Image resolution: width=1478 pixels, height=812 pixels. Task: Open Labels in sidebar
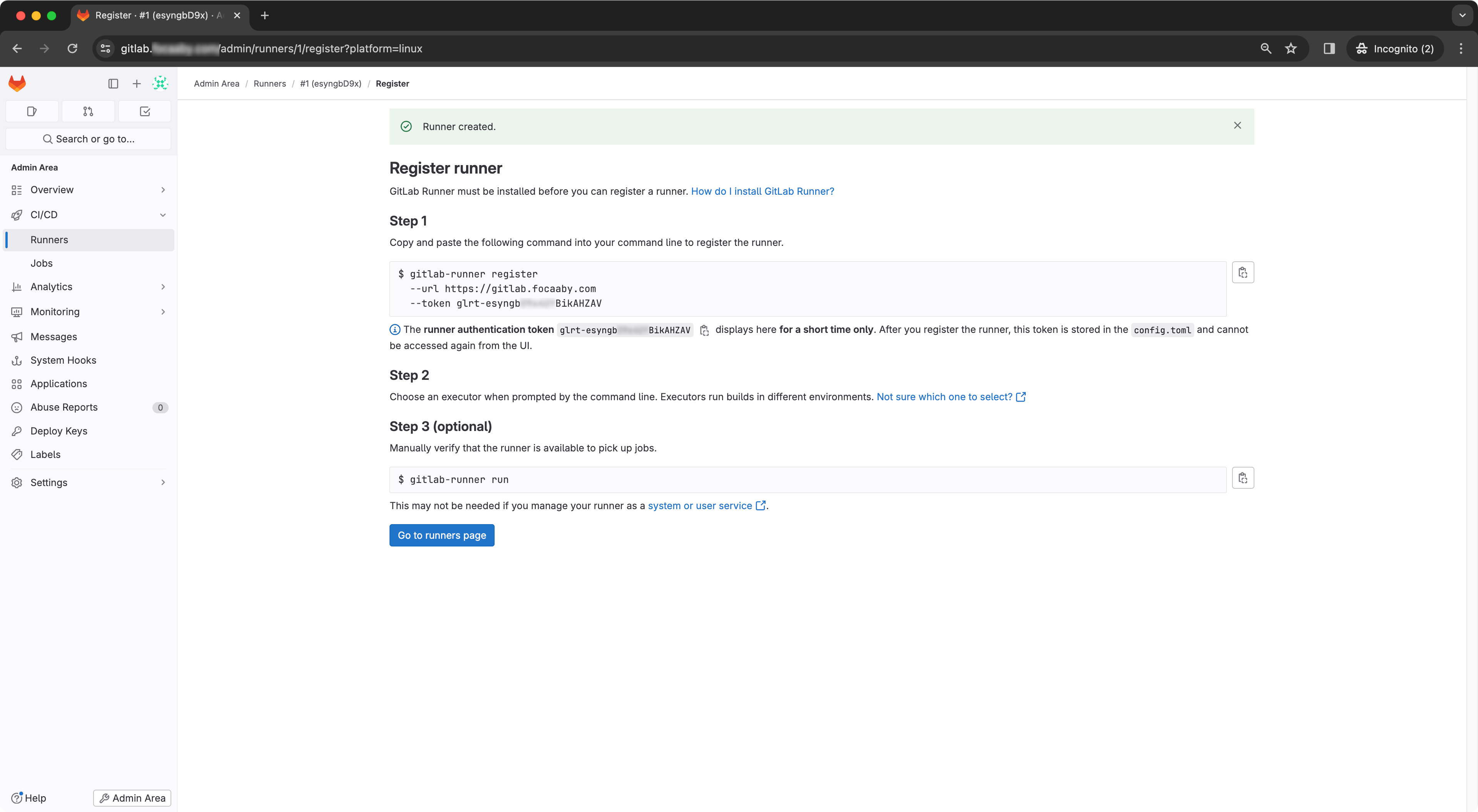tap(89, 454)
